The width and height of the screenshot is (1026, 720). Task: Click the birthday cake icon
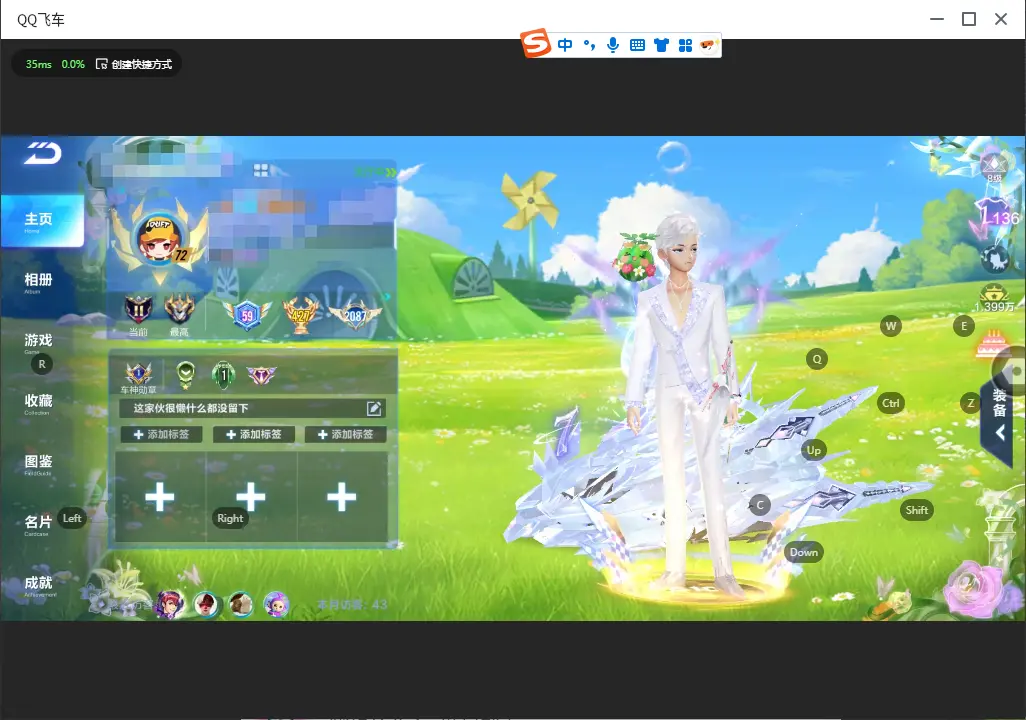click(991, 344)
